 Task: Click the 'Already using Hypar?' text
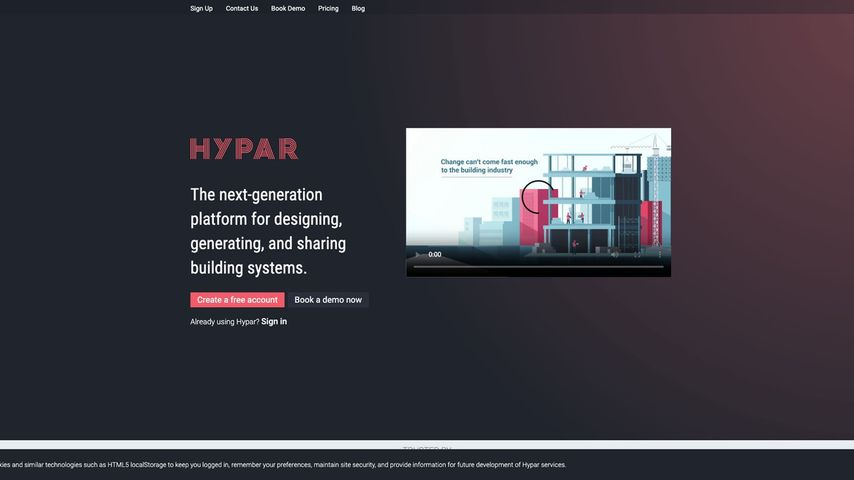click(x=224, y=322)
